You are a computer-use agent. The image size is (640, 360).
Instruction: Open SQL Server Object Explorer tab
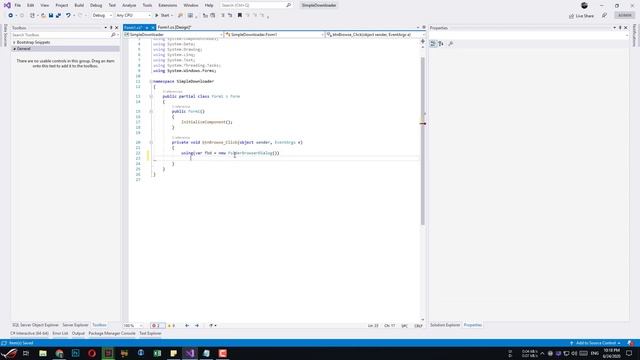(36, 325)
